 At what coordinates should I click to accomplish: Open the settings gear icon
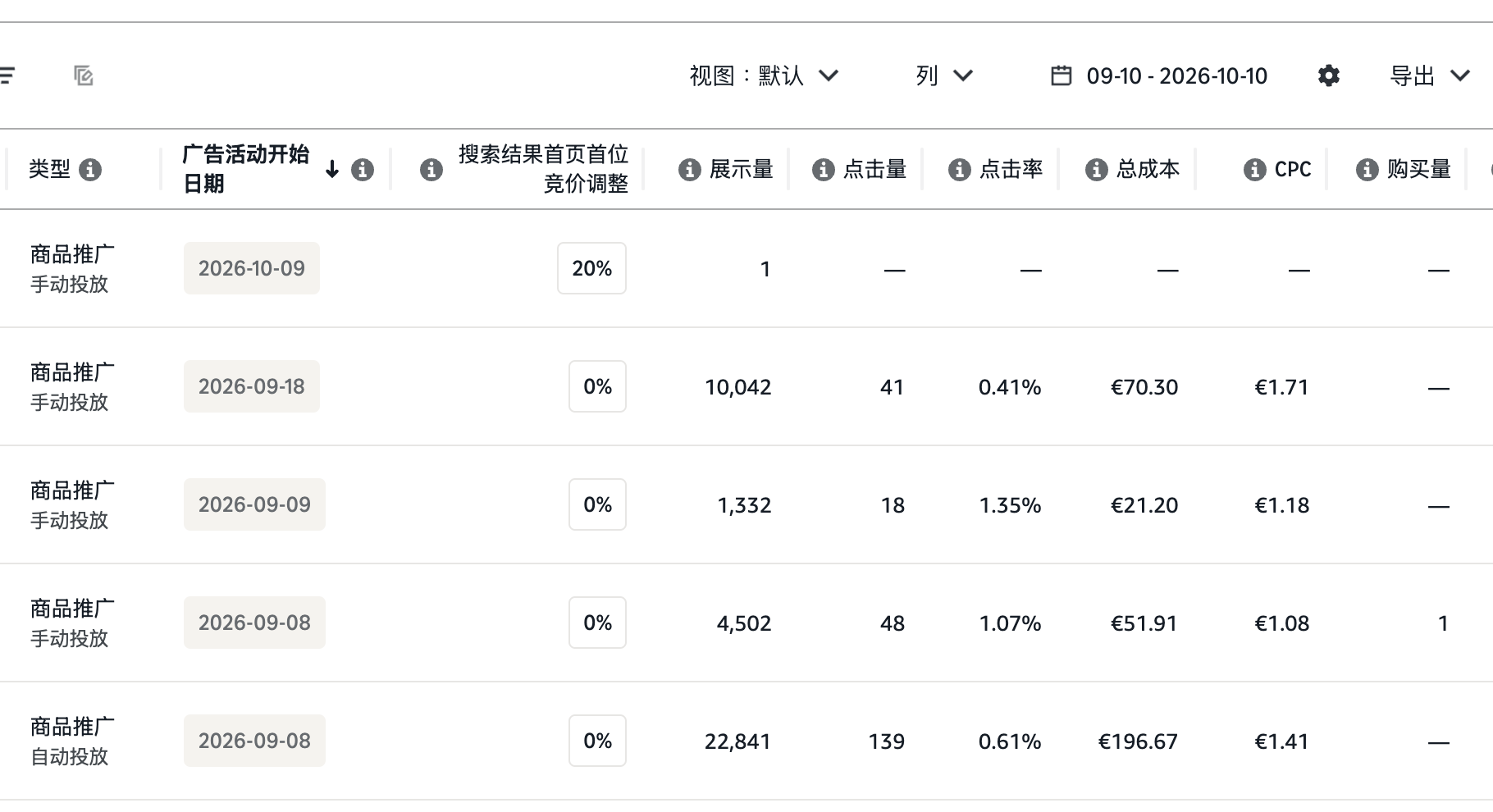click(1329, 76)
